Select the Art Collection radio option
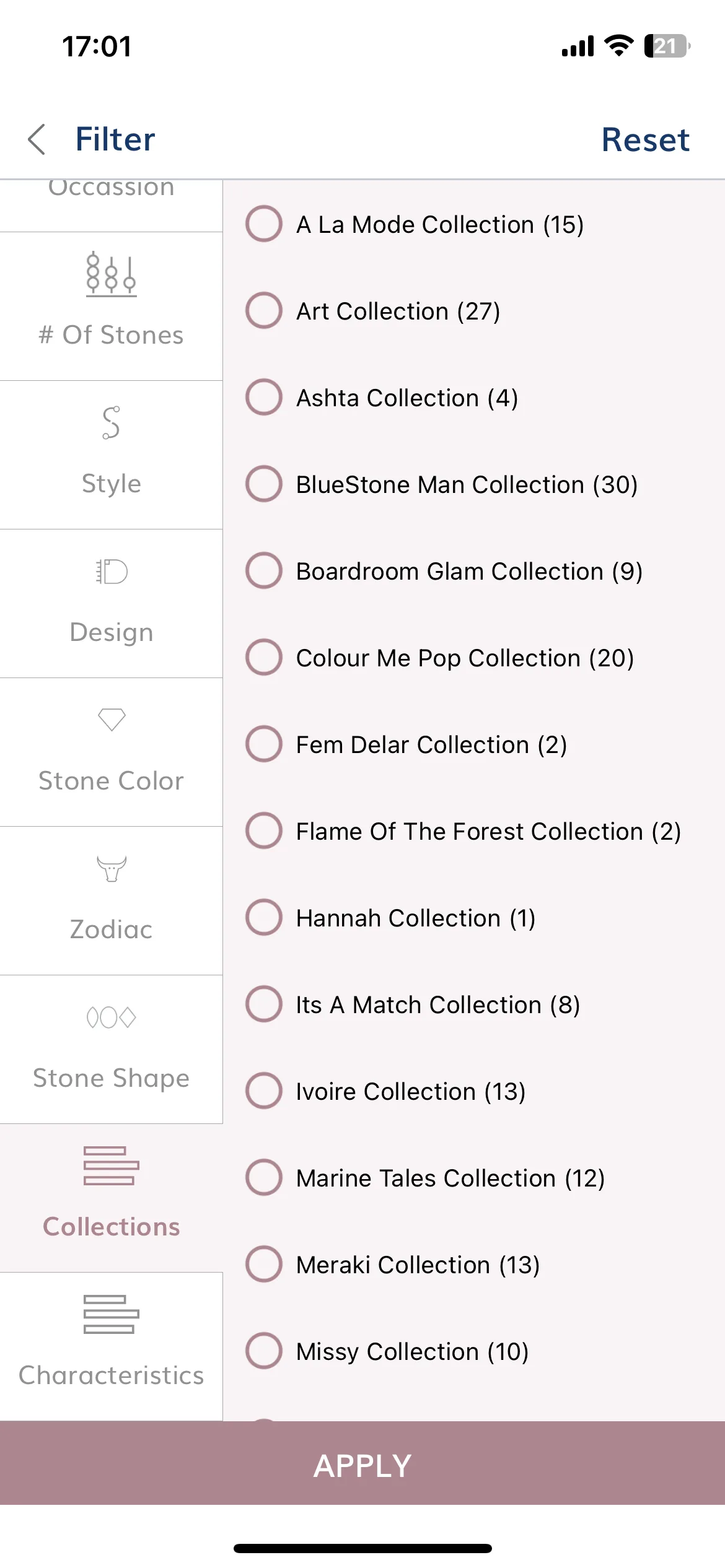 click(265, 310)
